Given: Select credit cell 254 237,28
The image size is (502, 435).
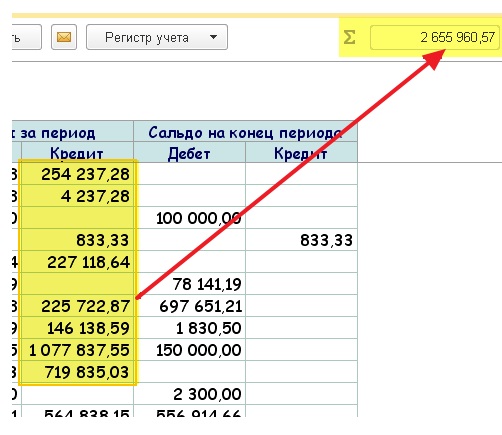Looking at the screenshot, I should (78, 174).
